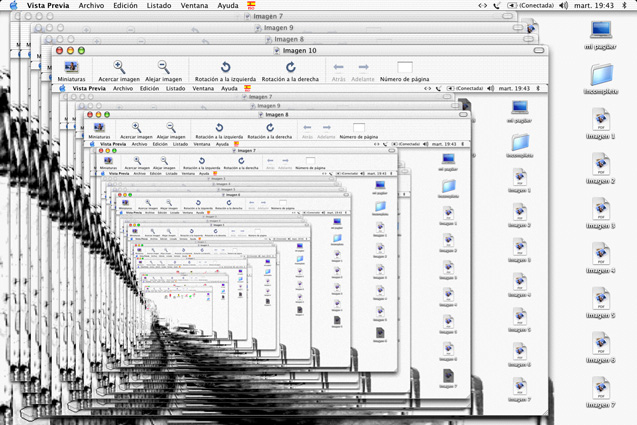Toggle toolbar with Imagen 7 window pill button

[x=507, y=16]
